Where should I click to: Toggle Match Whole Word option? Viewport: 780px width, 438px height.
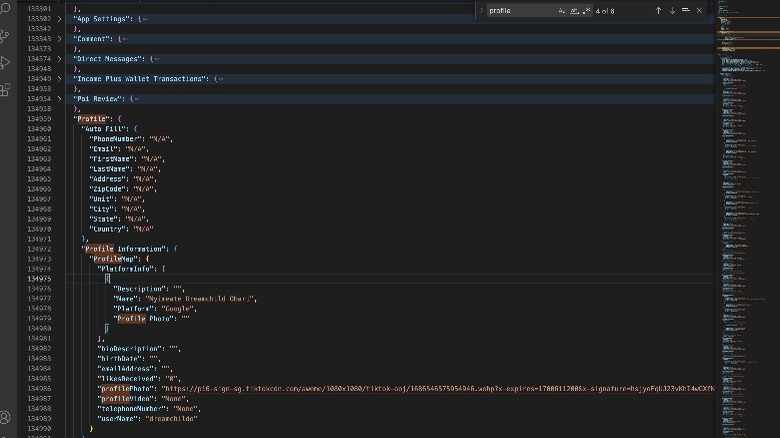click(x=573, y=10)
